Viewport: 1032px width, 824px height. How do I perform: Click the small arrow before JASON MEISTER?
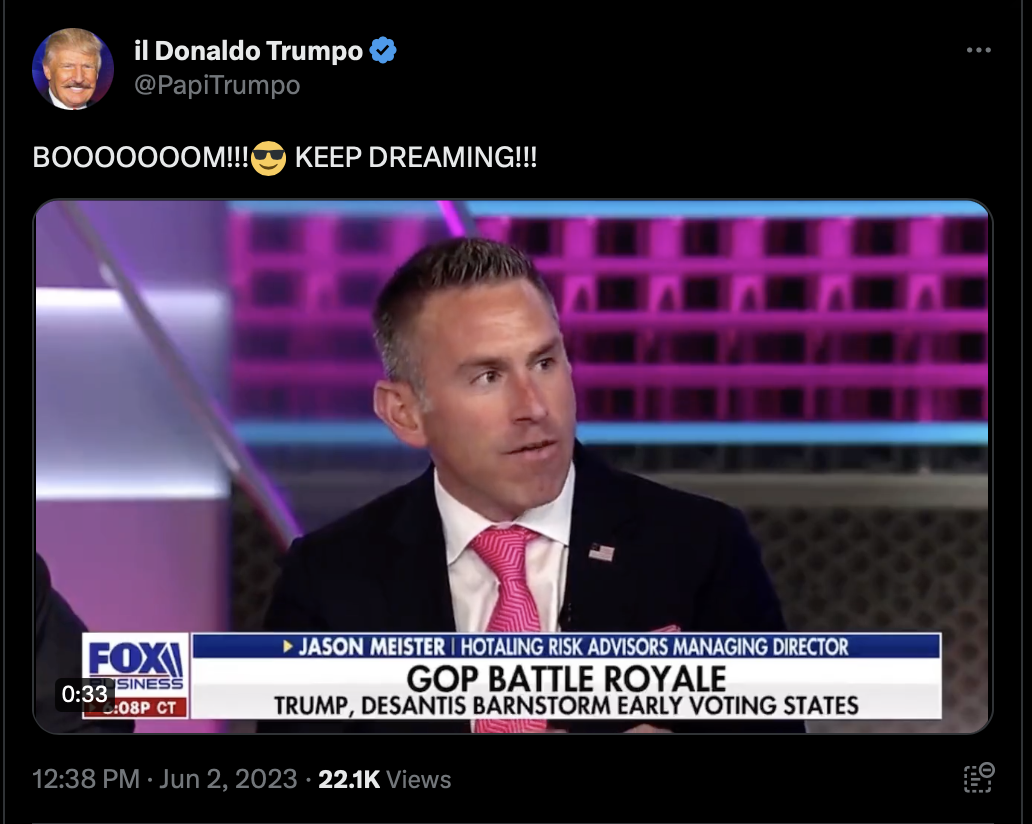tap(288, 646)
